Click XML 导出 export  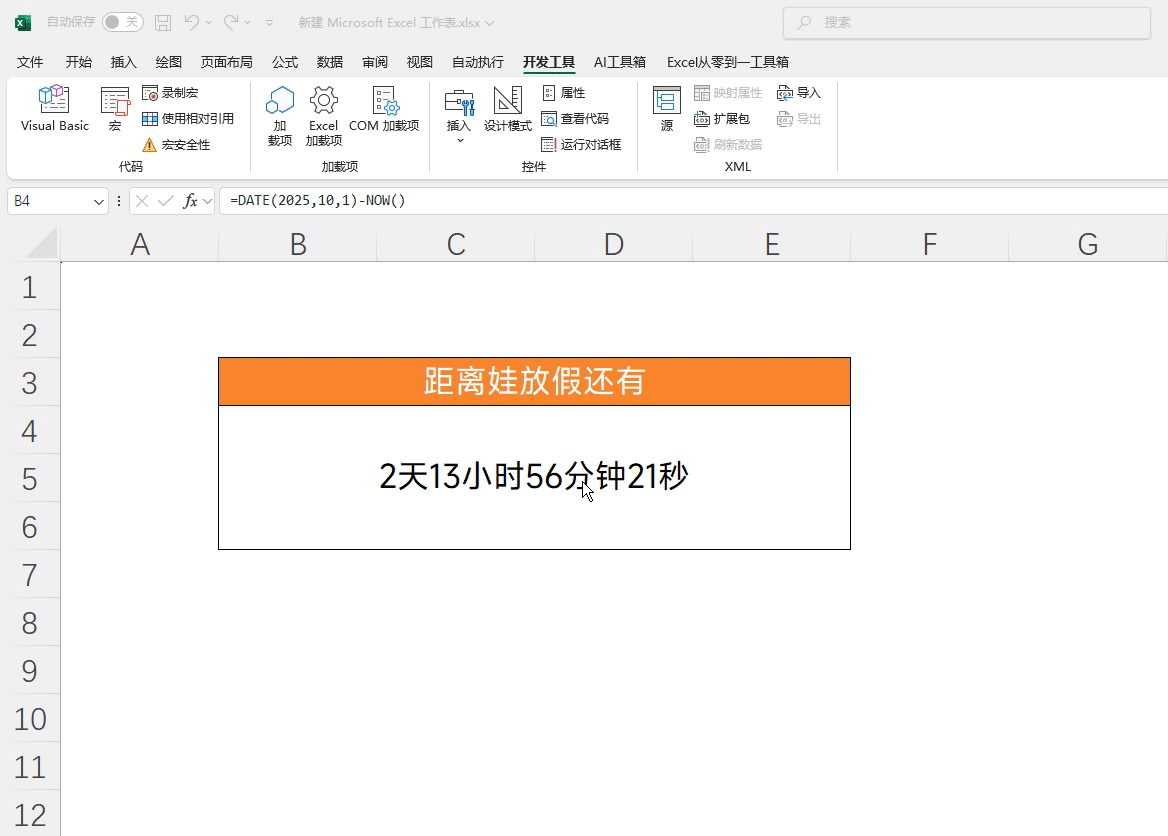[799, 118]
